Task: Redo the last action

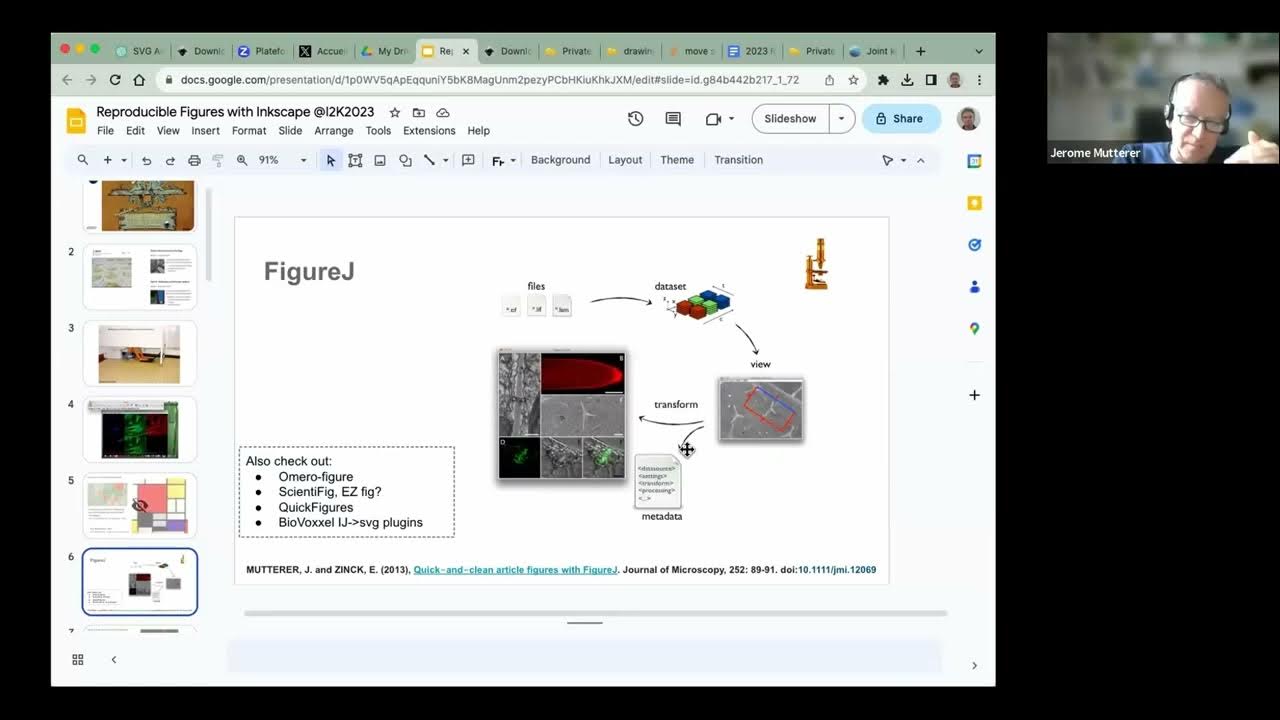Action: coord(170,160)
